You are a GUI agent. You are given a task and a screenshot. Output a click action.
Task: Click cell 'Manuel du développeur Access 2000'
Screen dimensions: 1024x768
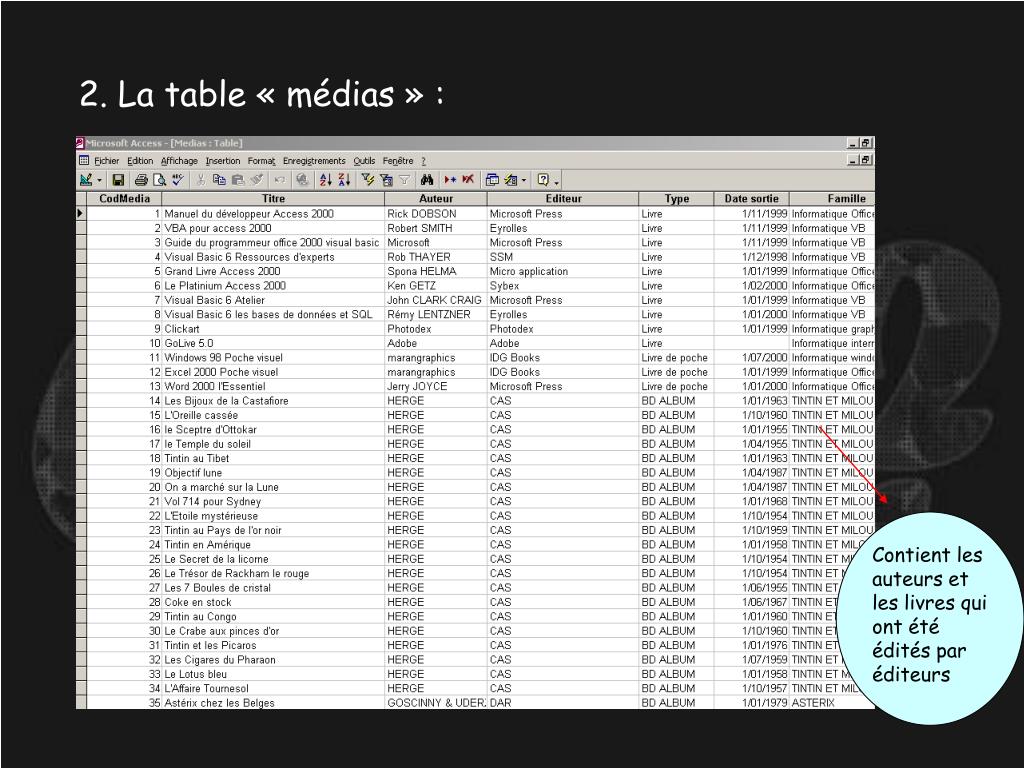coord(273,214)
